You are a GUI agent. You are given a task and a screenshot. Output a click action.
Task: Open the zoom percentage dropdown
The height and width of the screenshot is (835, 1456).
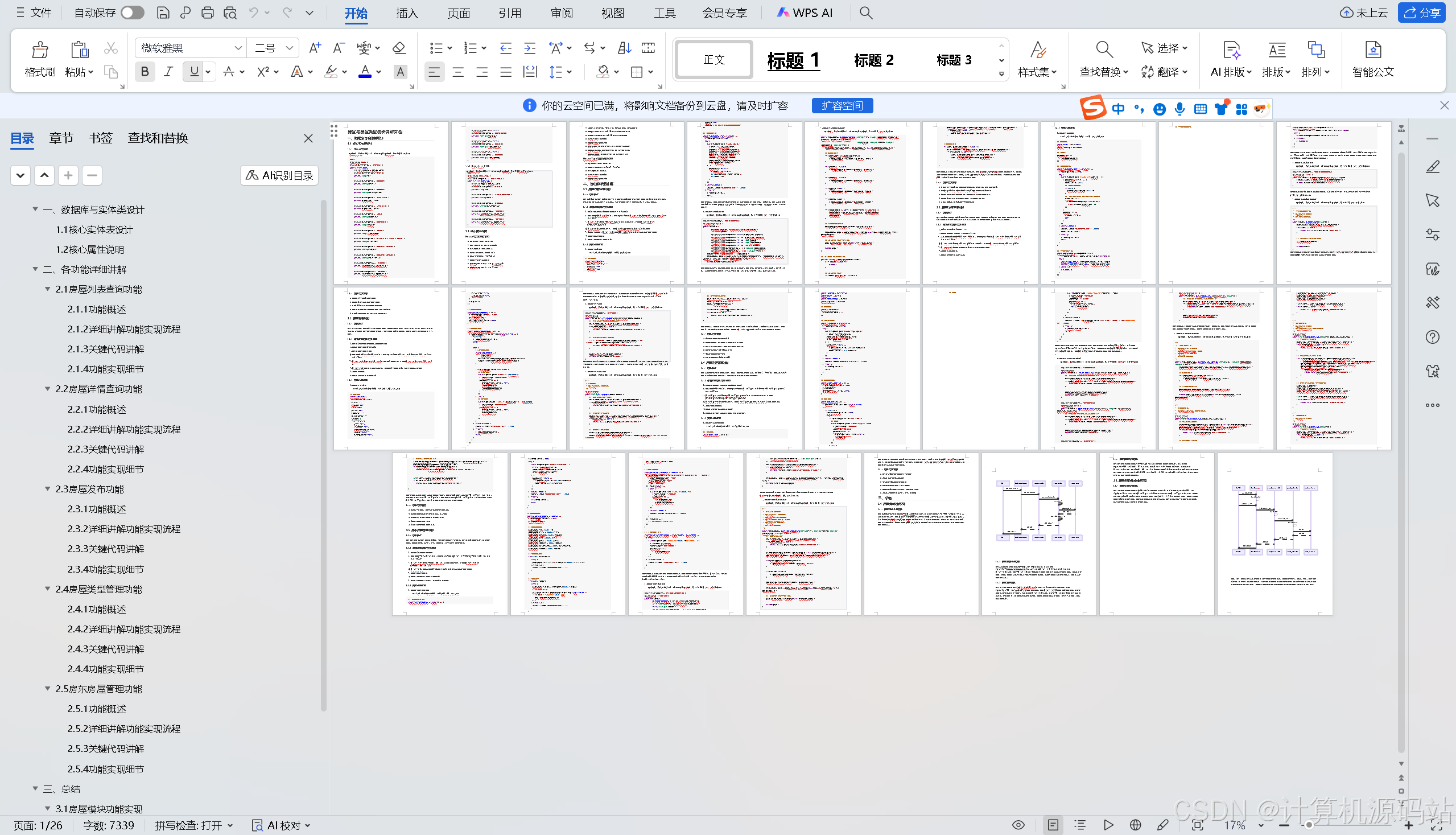tap(1260, 825)
